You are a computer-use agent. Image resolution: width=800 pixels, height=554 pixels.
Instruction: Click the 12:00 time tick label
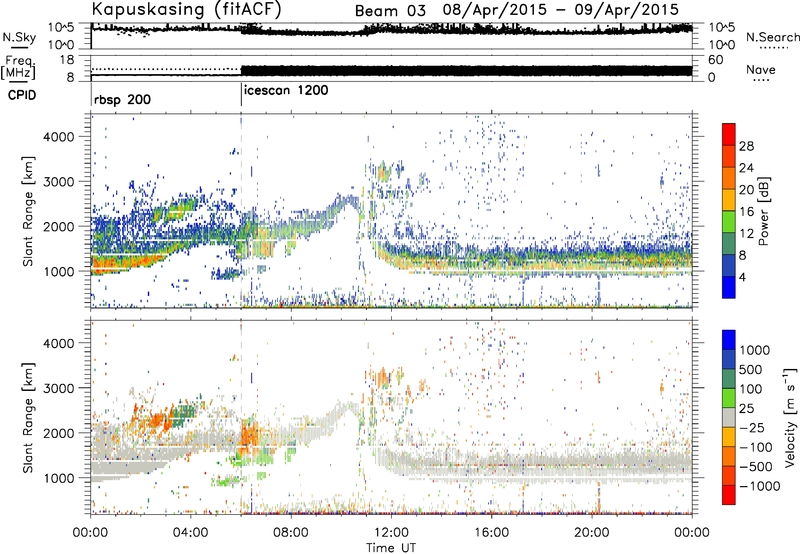[391, 533]
